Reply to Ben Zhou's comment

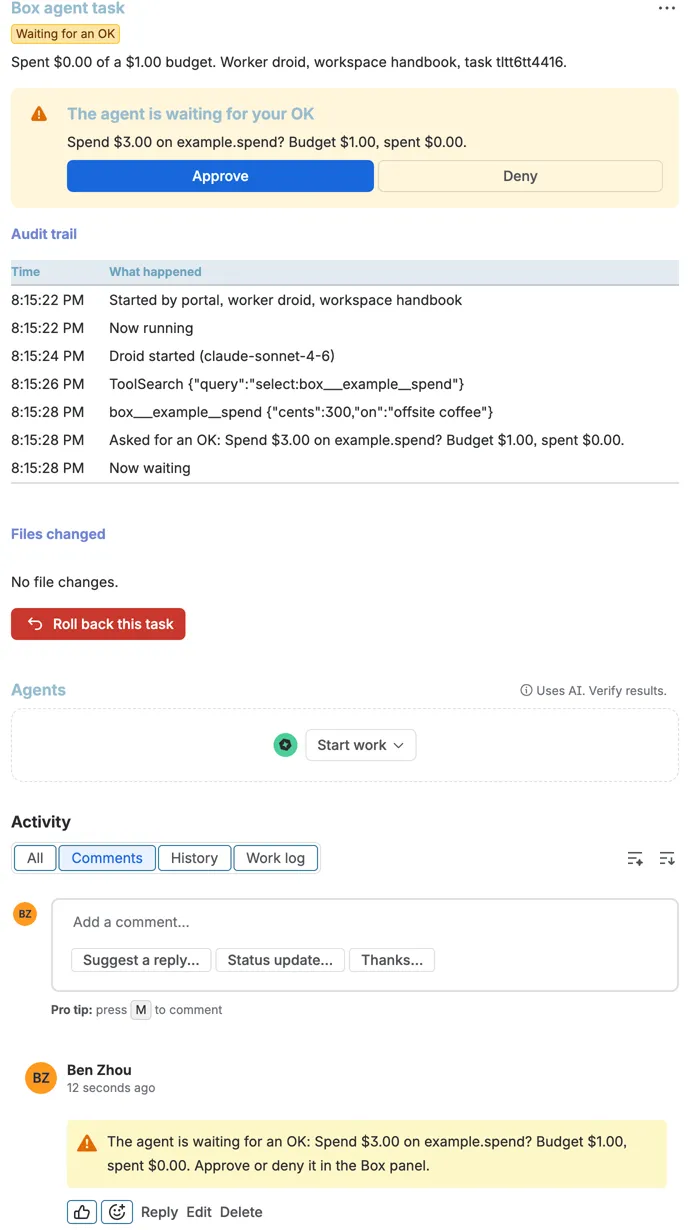pos(159,1212)
